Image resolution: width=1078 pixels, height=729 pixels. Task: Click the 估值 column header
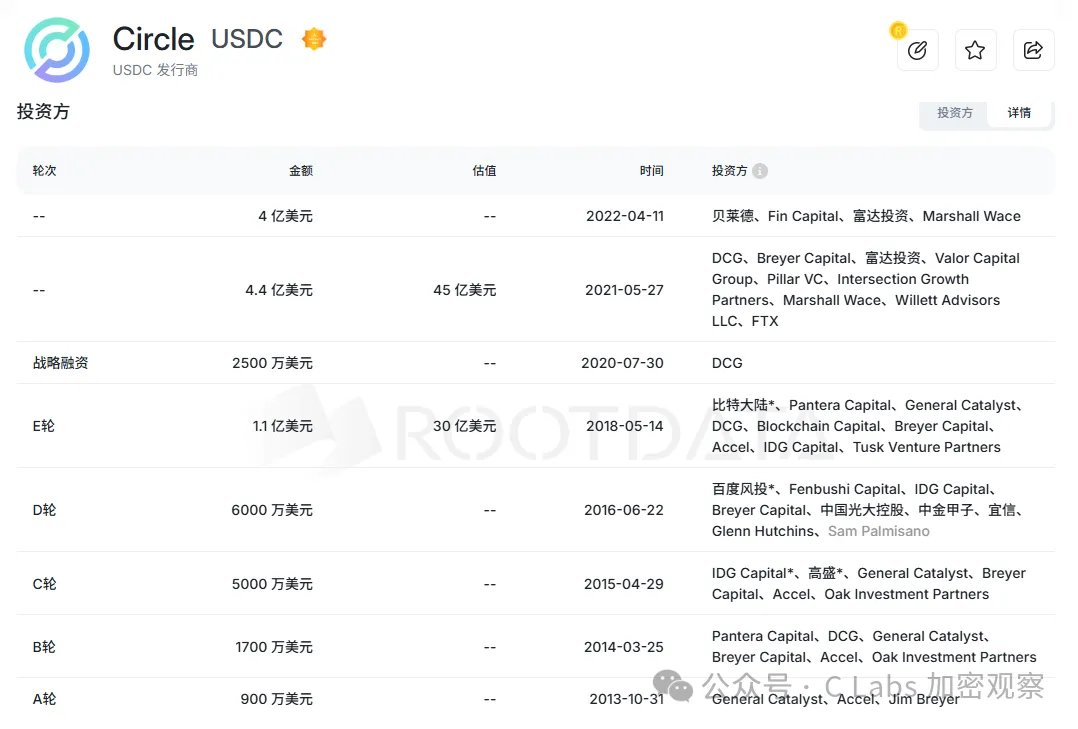click(x=484, y=171)
